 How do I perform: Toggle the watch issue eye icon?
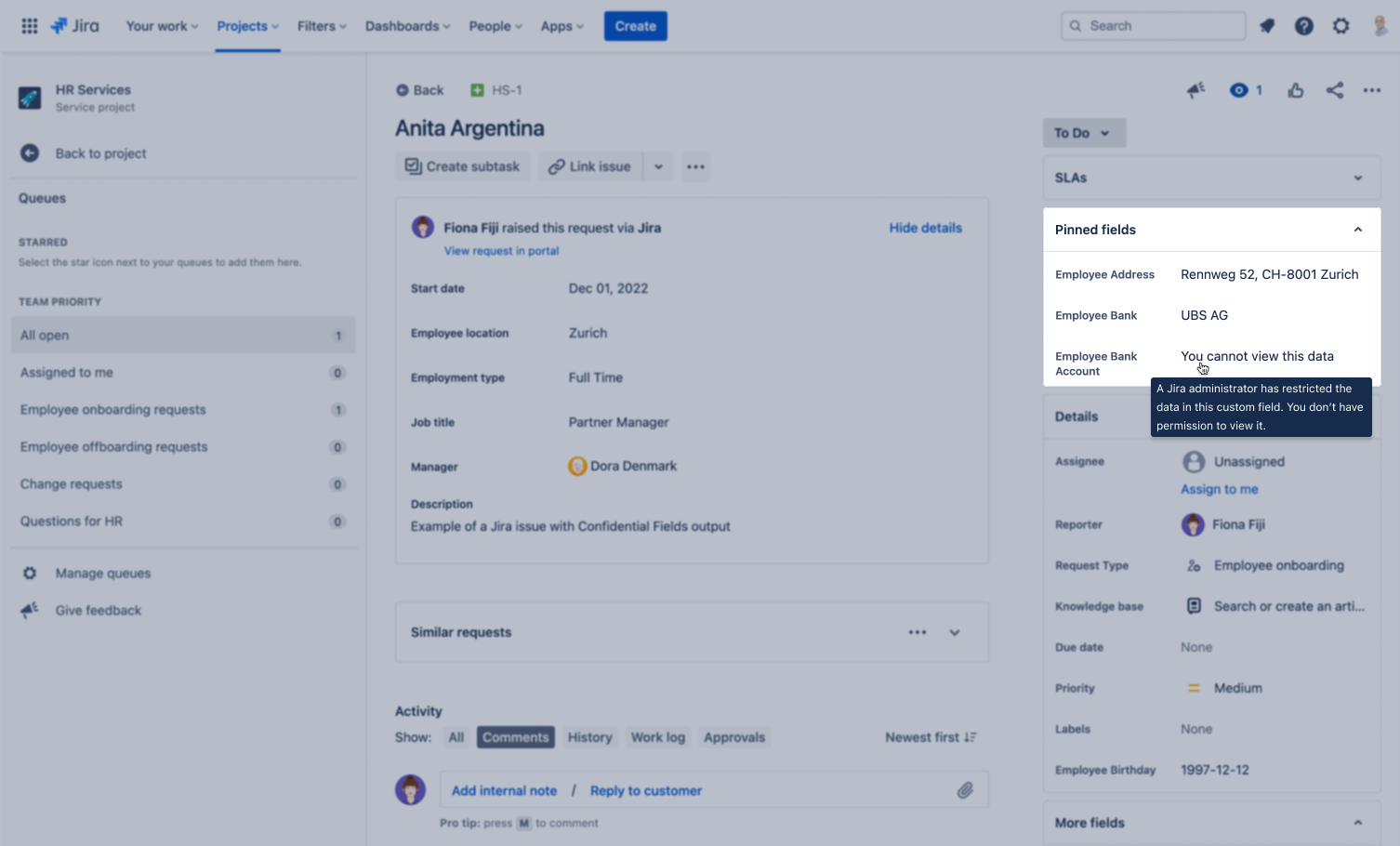[x=1238, y=90]
